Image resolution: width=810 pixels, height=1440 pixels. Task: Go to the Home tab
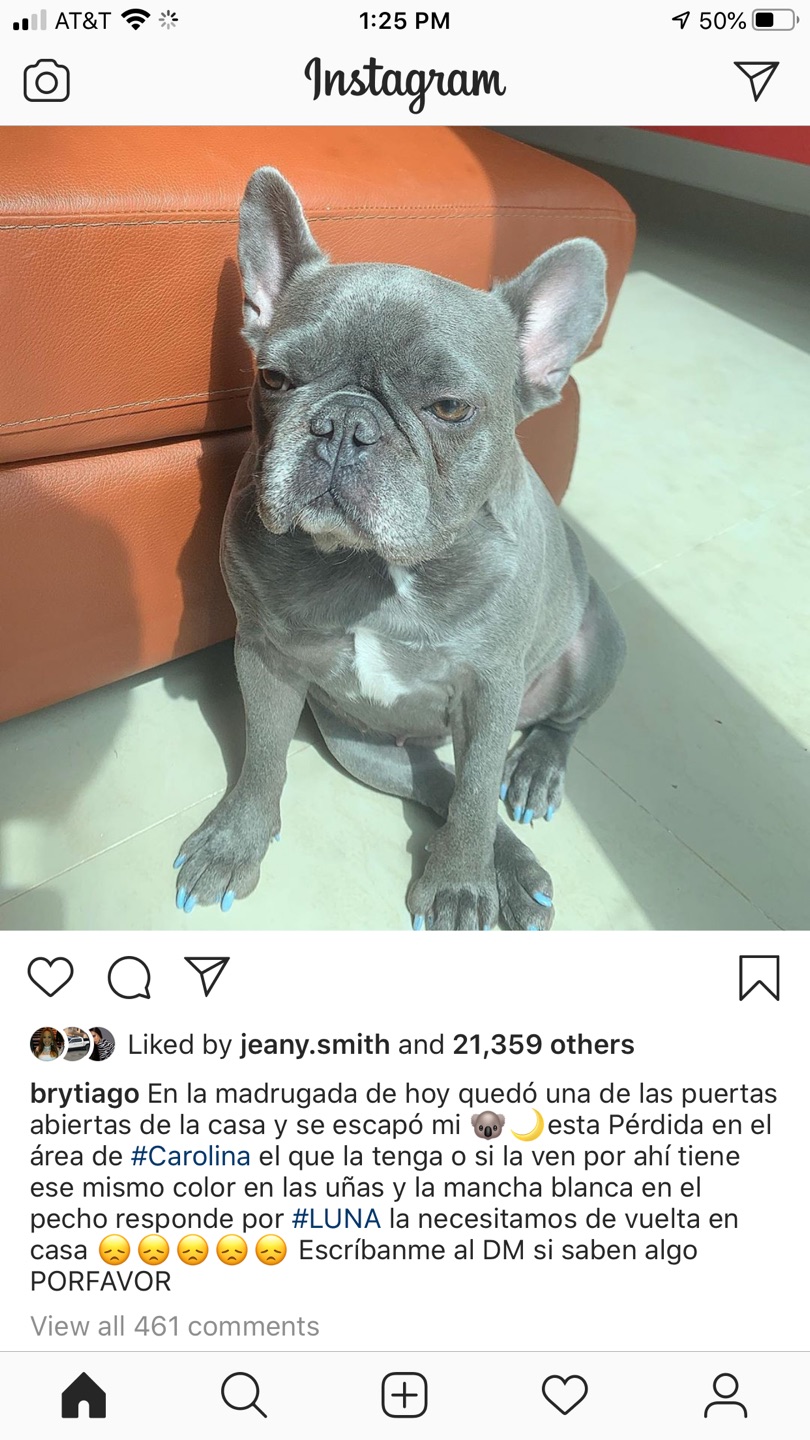click(84, 1395)
